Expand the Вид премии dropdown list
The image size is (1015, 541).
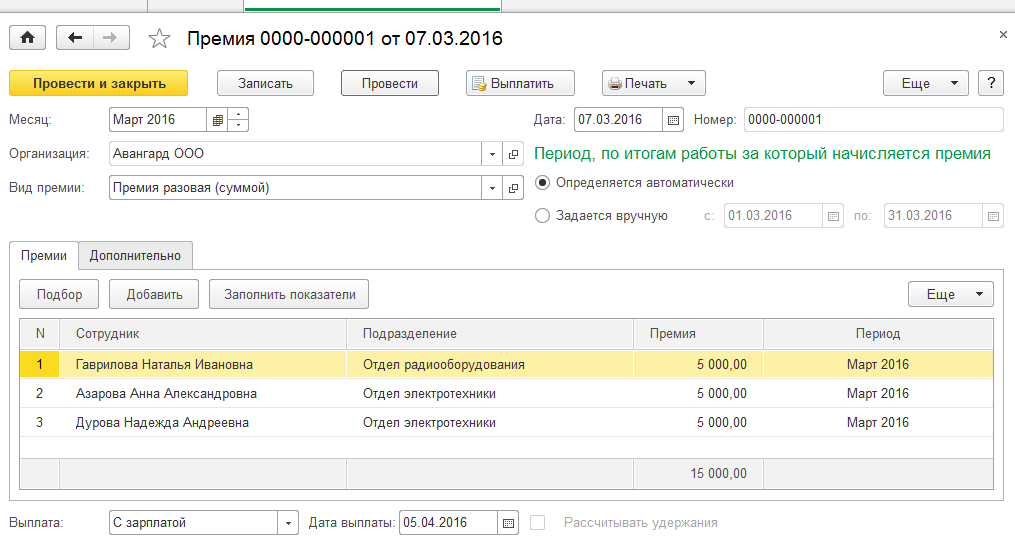coord(492,187)
